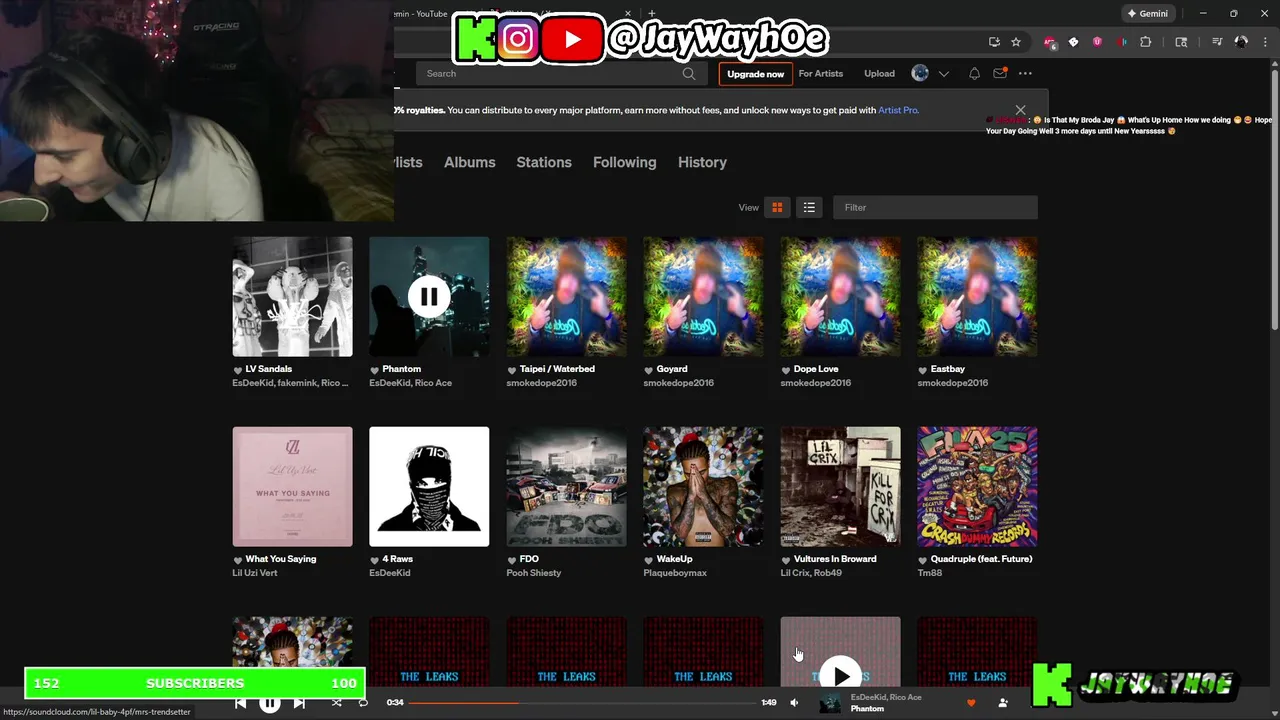Open the notifications bell
Image resolution: width=1280 pixels, height=720 pixels.
point(974,73)
